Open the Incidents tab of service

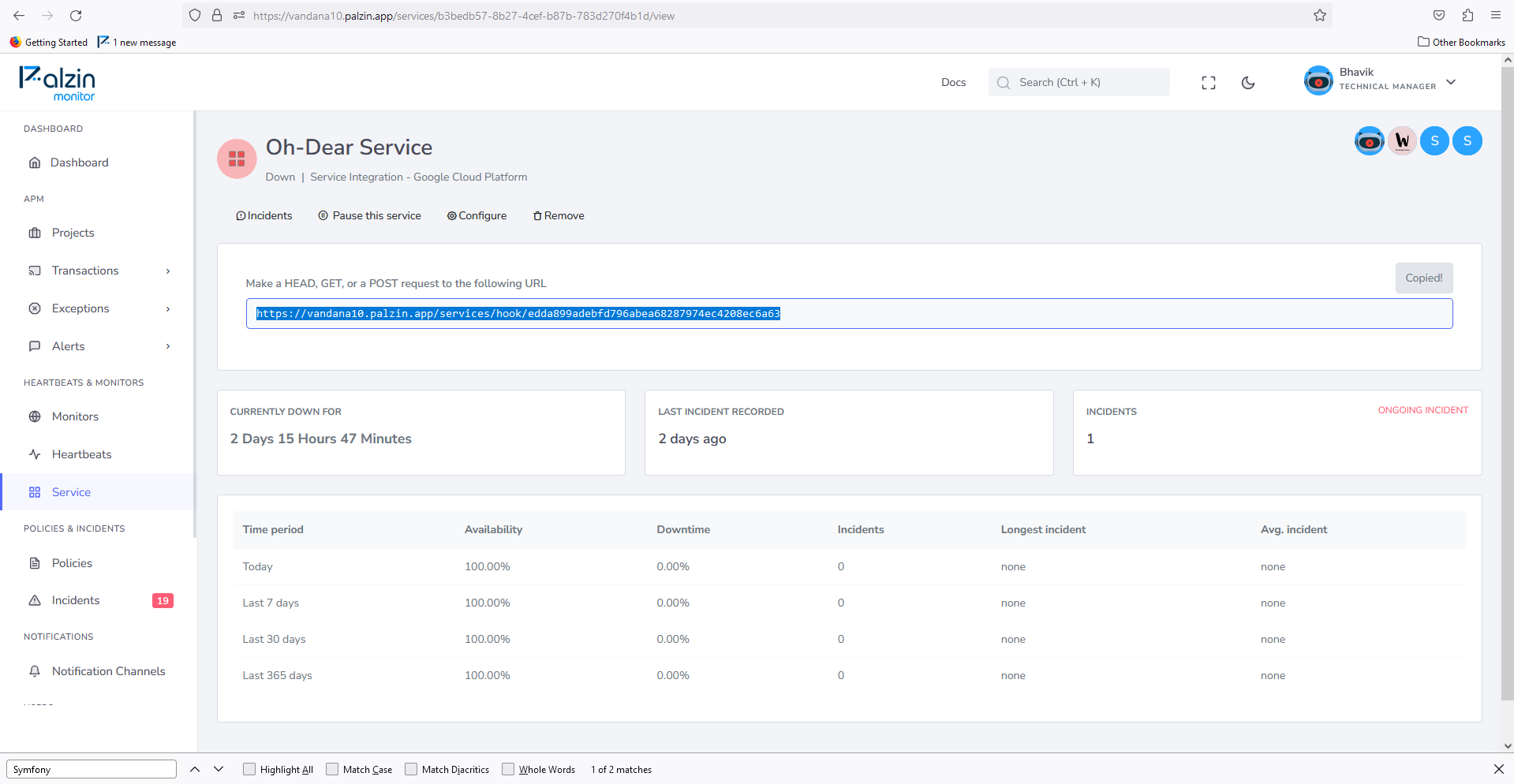point(264,216)
